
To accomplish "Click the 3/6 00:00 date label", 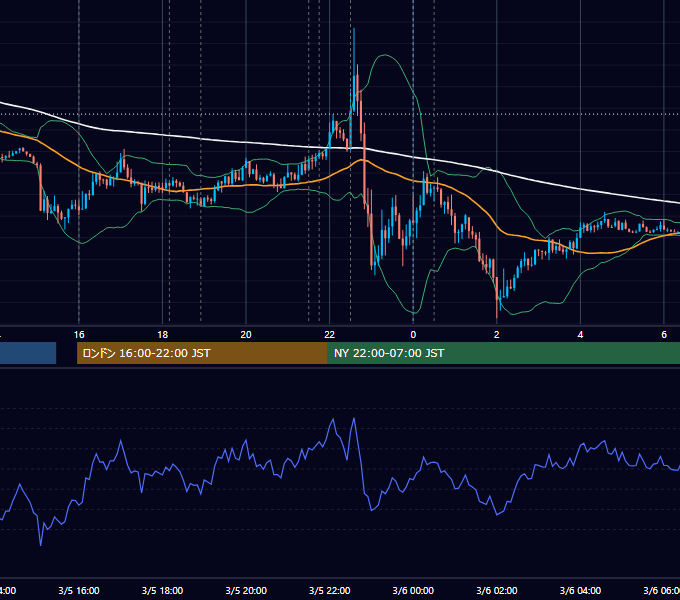I will click(x=413, y=590).
